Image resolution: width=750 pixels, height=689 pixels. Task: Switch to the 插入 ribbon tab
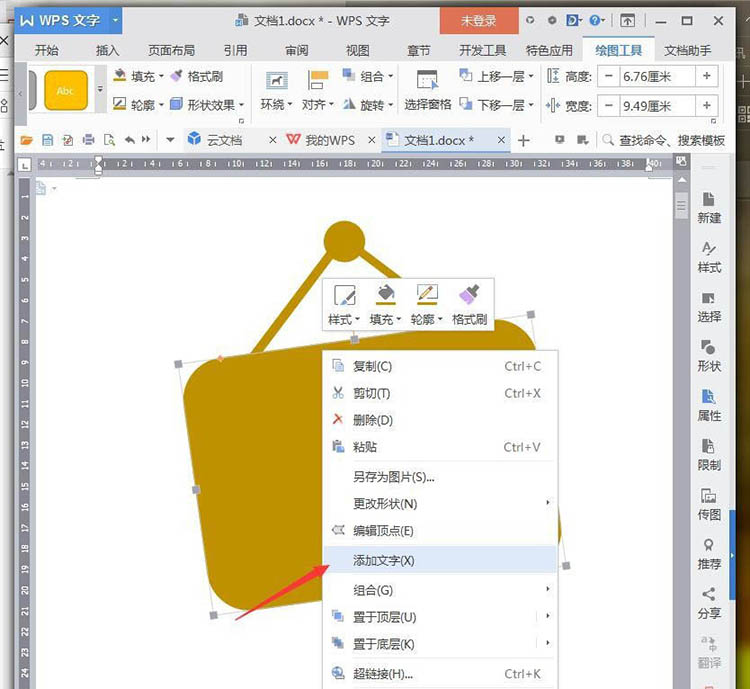point(107,50)
